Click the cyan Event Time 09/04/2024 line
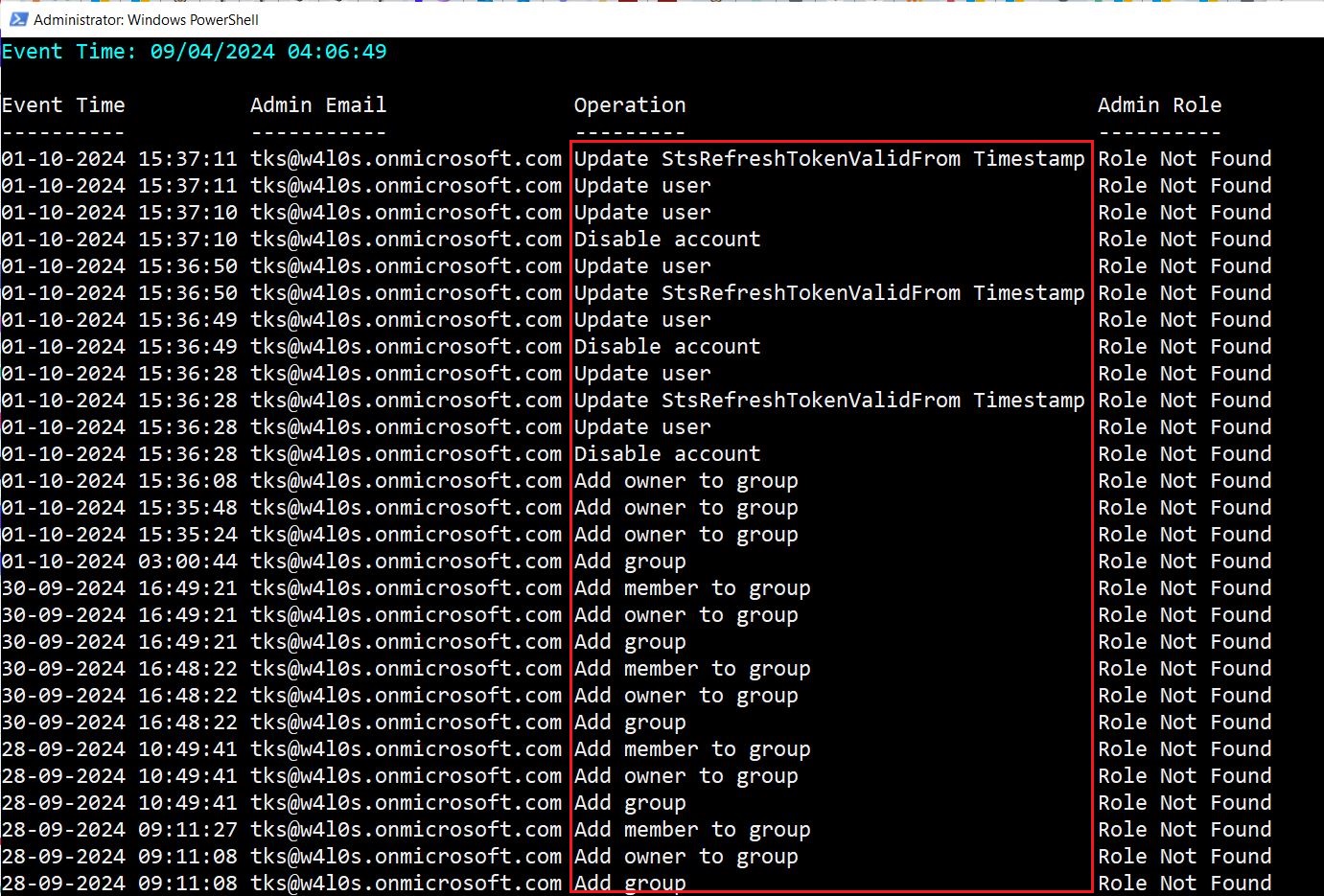 pos(194,52)
